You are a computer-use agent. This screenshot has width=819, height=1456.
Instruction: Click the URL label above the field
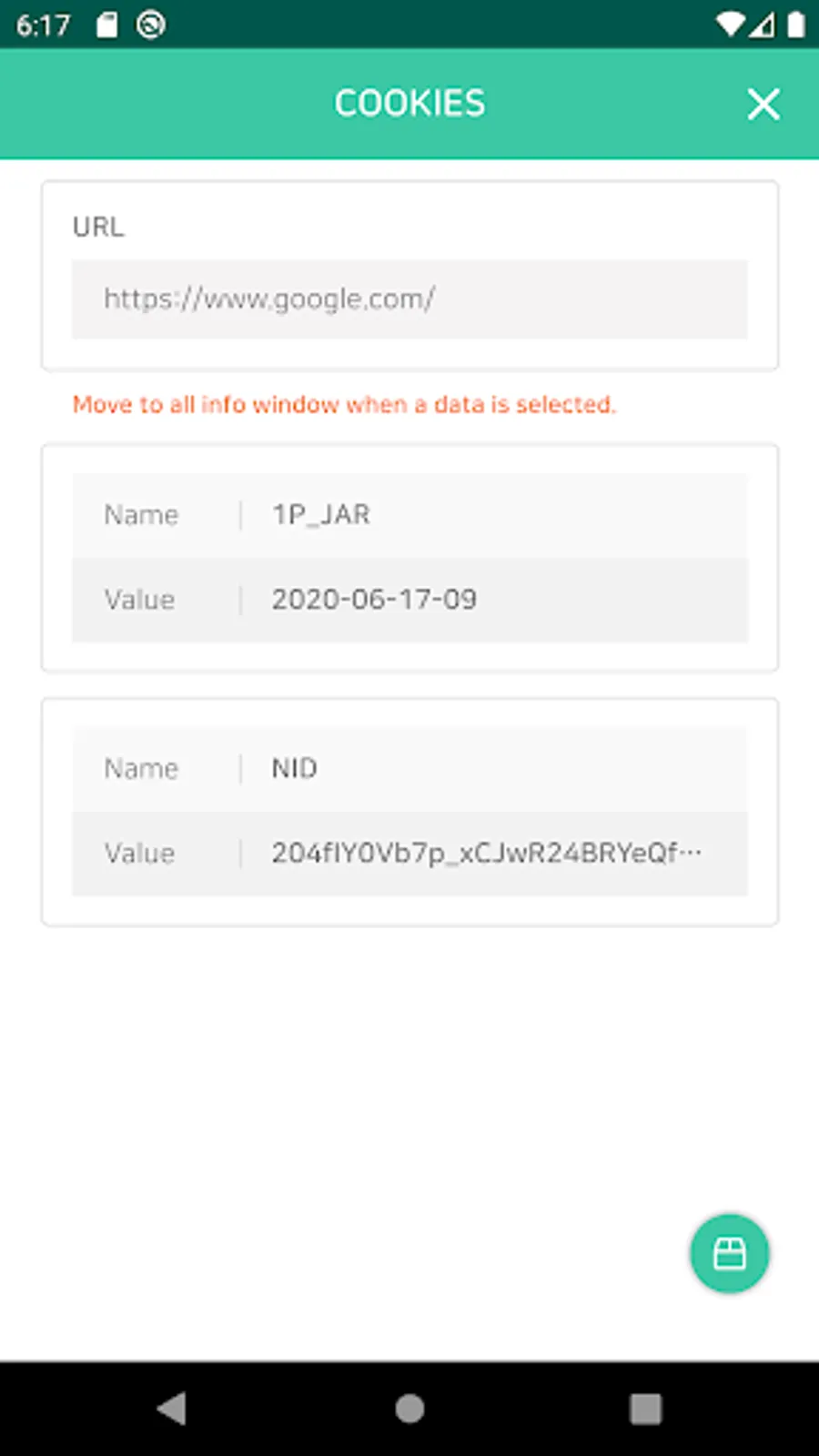pyautogui.click(x=98, y=227)
